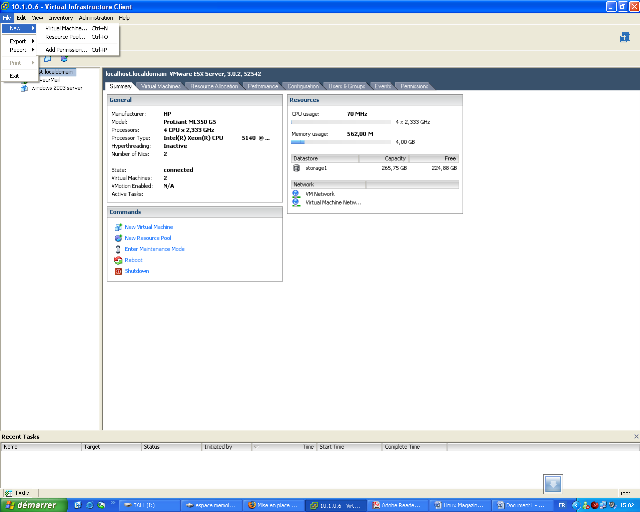Open the Performance tab
Screen dimensions: 640x512
point(264,87)
